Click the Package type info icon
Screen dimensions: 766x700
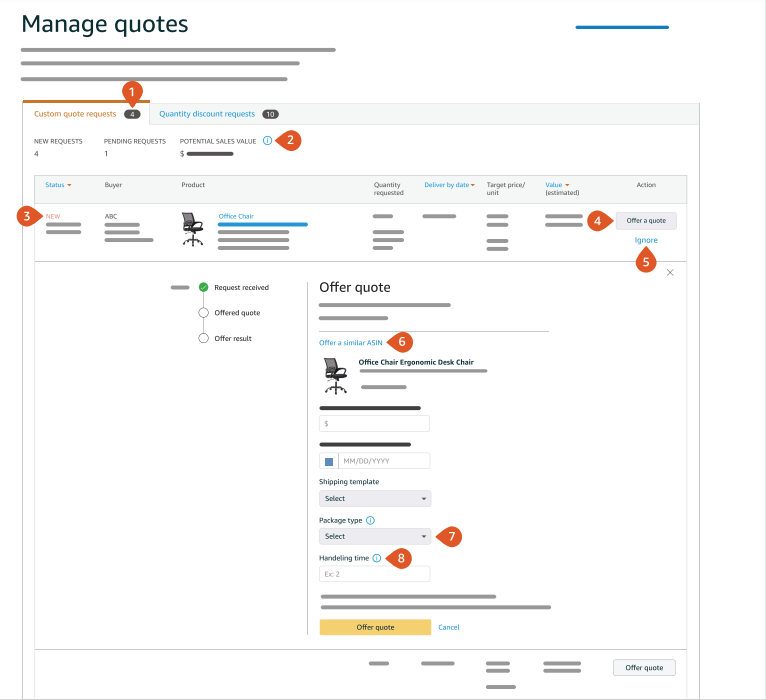coord(370,521)
